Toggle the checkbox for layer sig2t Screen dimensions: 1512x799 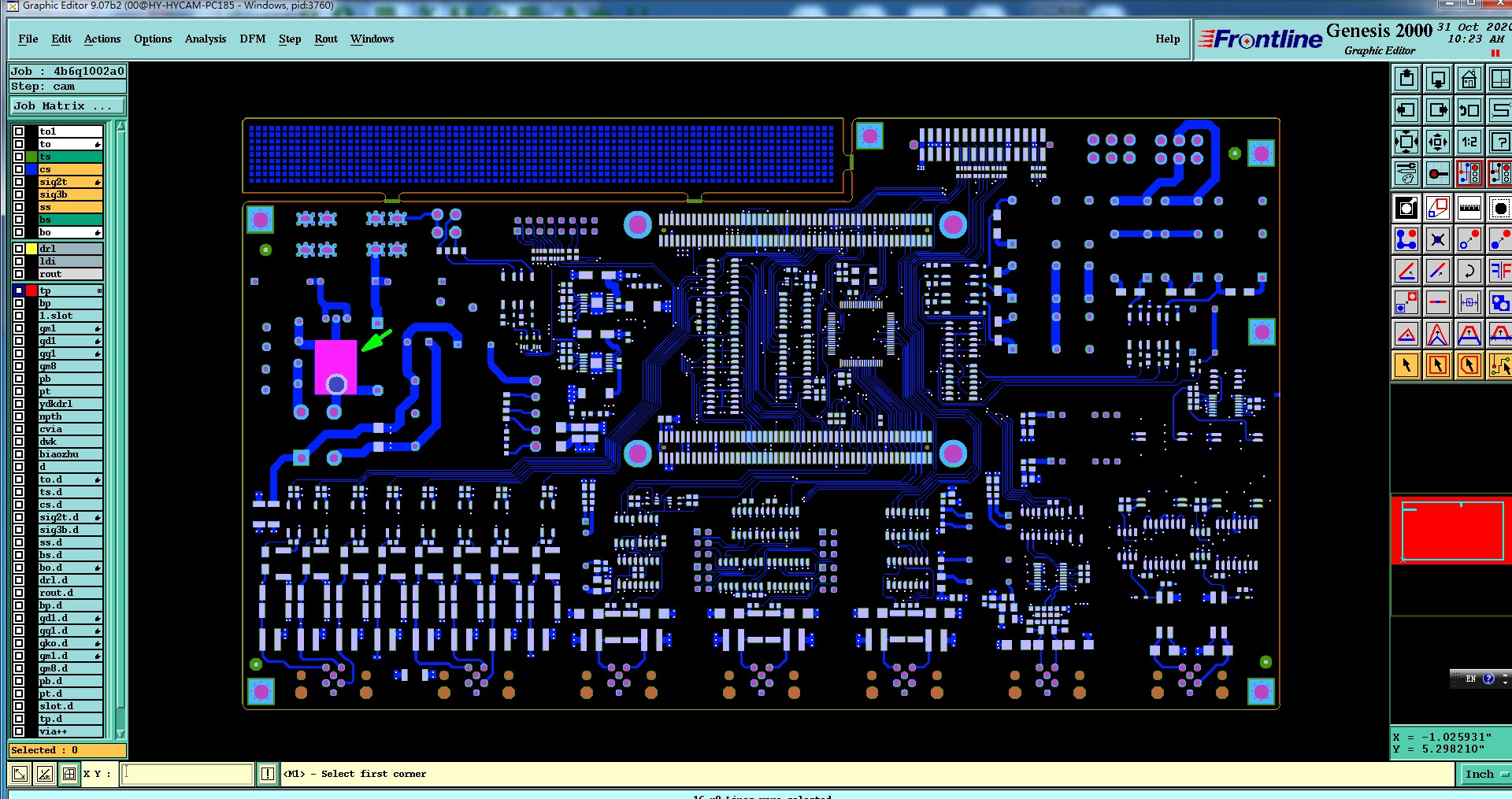point(19,182)
